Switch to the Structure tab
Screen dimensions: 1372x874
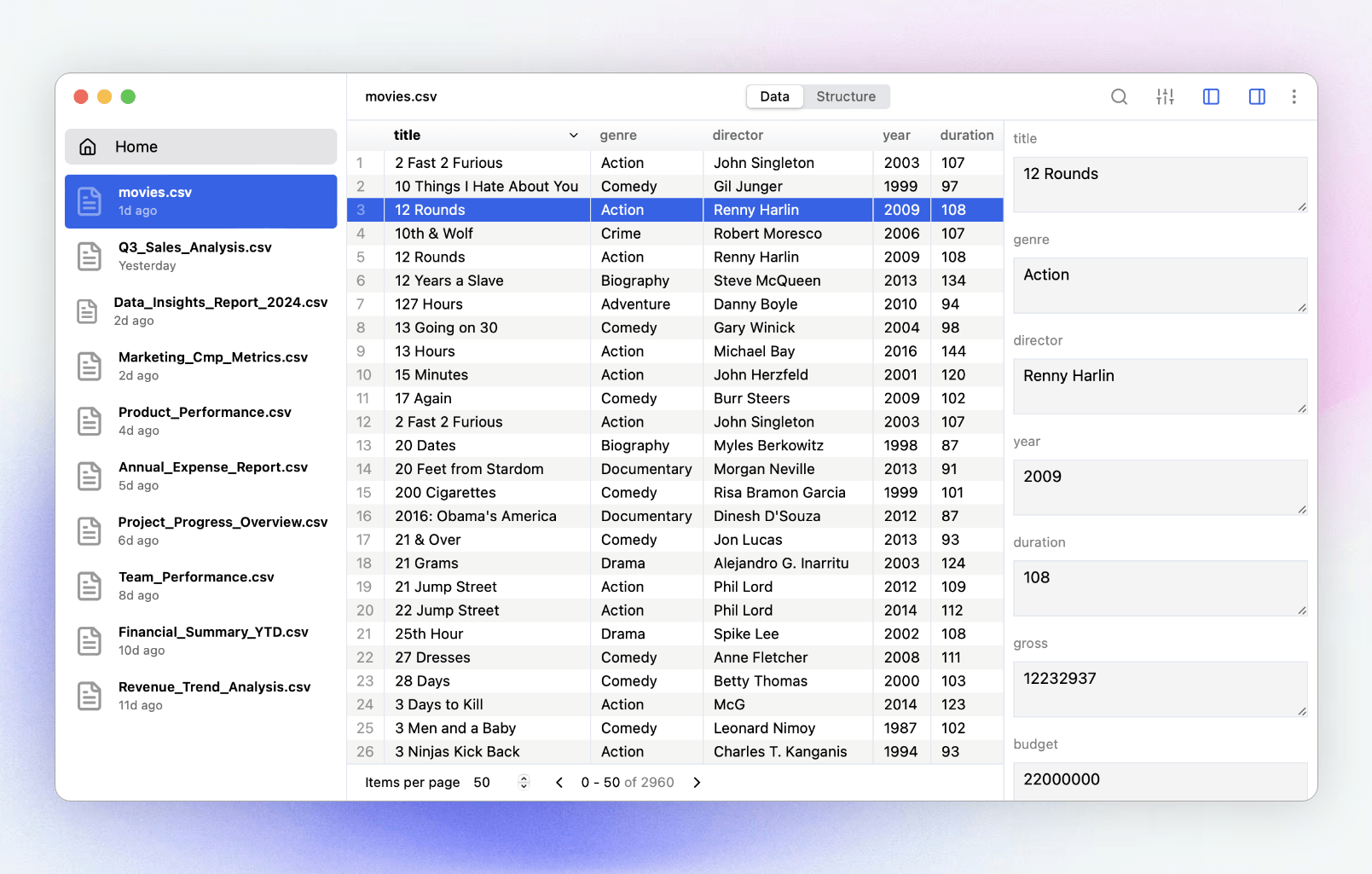(845, 97)
